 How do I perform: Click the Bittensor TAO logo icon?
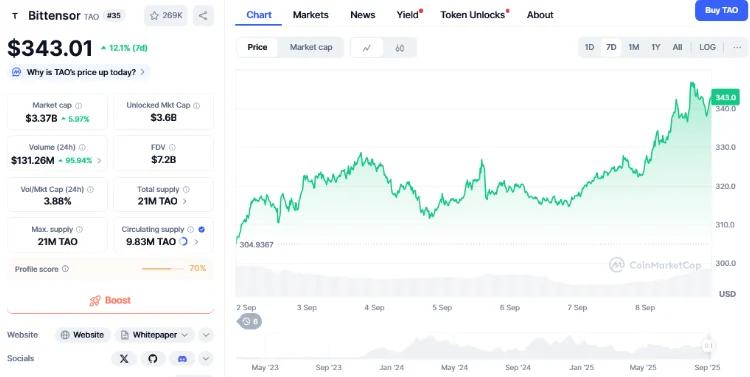[15, 16]
